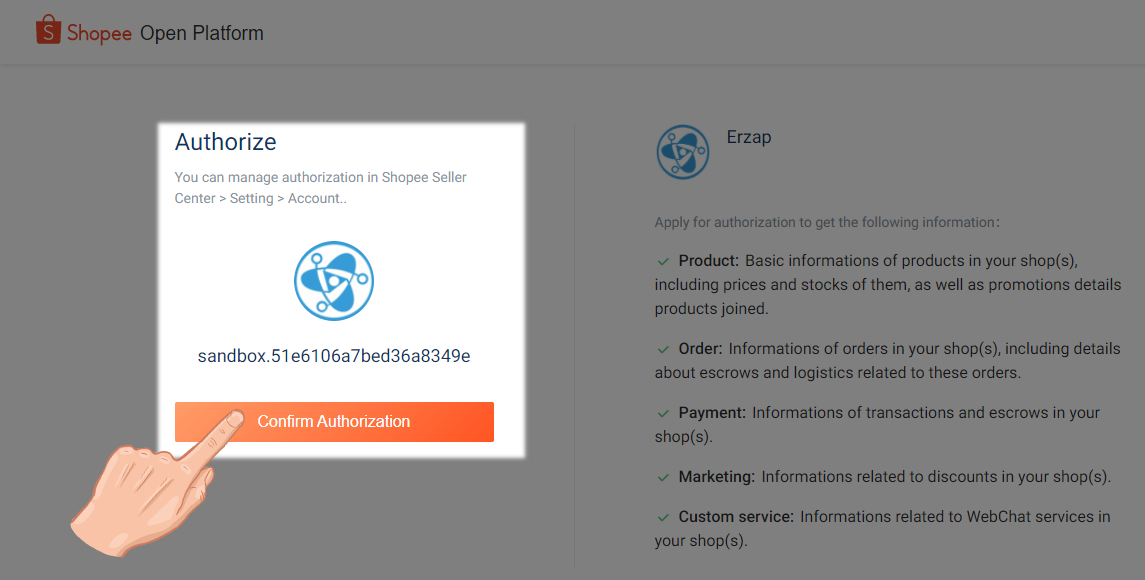Click the sandbox.51e6106a7bed36a8349e account name

[x=334, y=356]
